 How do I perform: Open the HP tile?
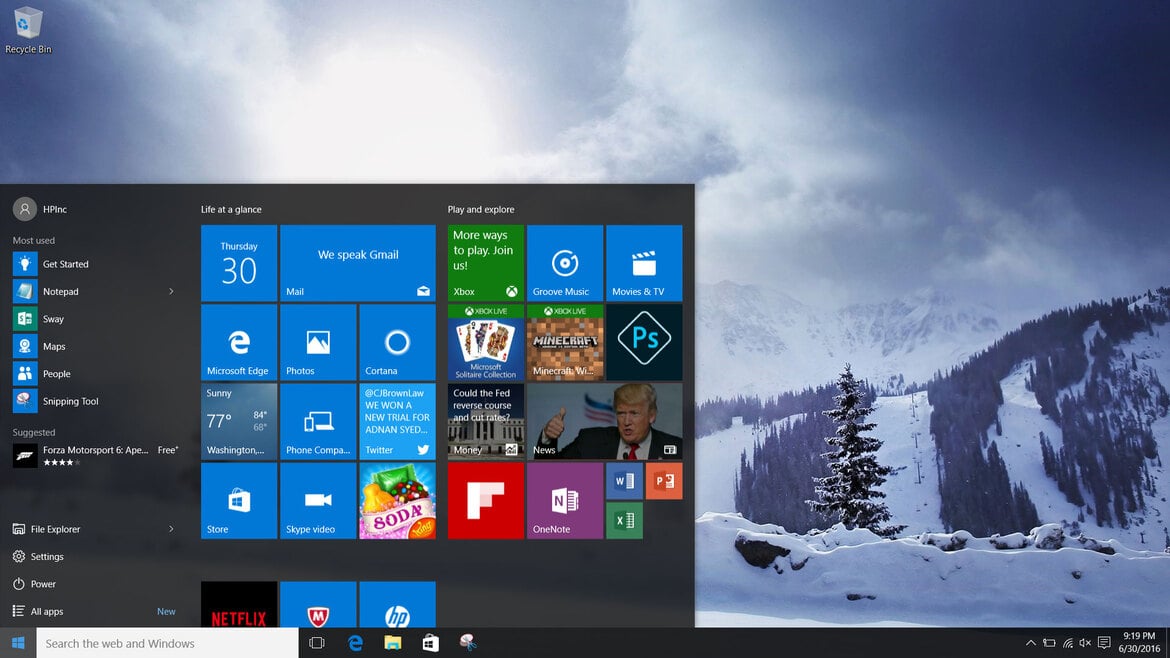pyautogui.click(x=397, y=604)
